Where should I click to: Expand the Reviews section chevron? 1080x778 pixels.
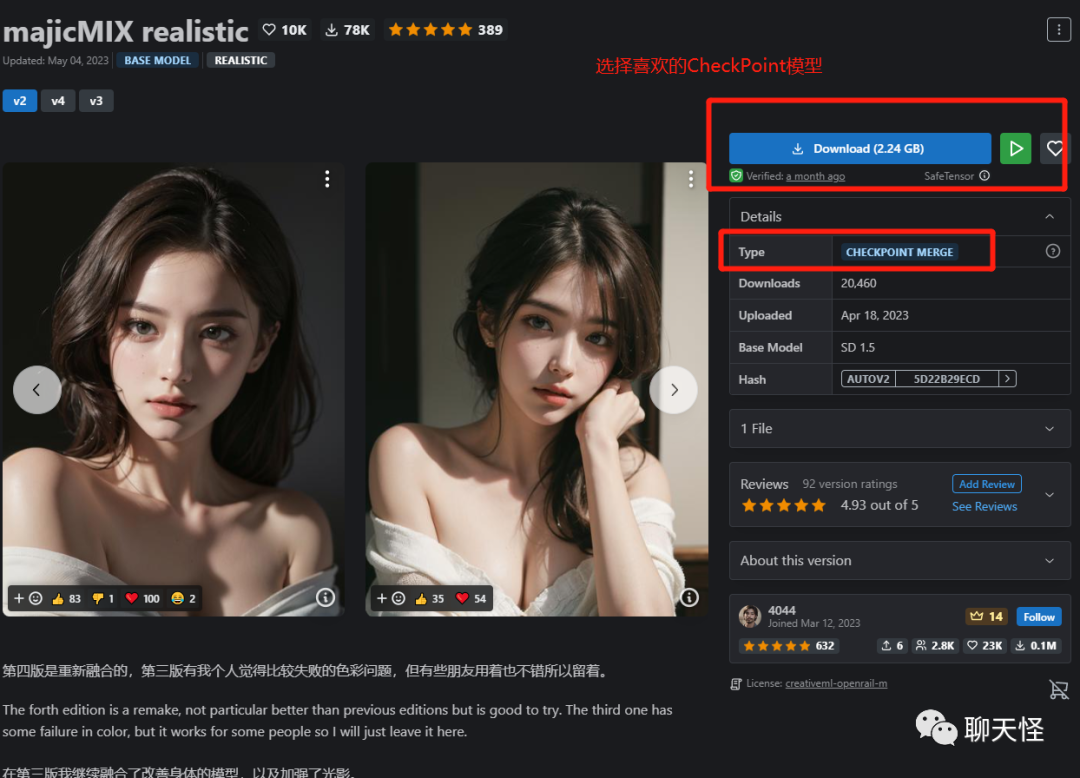click(1049, 494)
